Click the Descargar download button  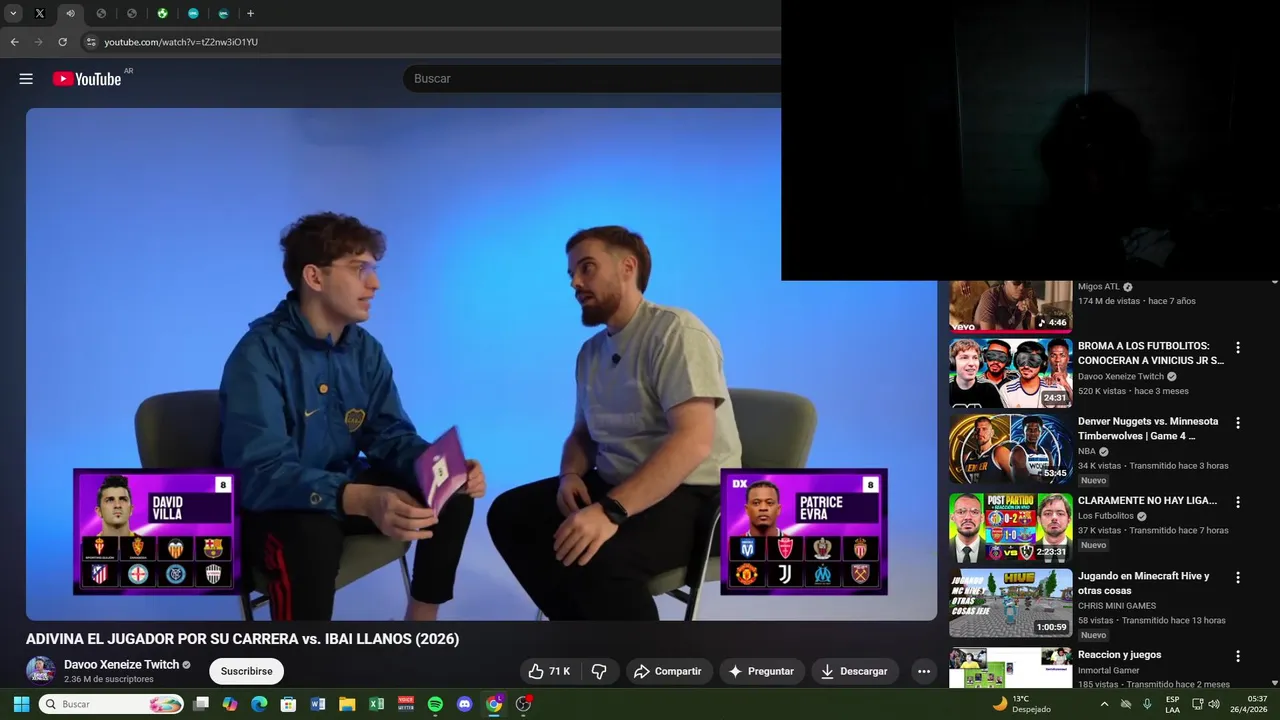click(x=855, y=671)
